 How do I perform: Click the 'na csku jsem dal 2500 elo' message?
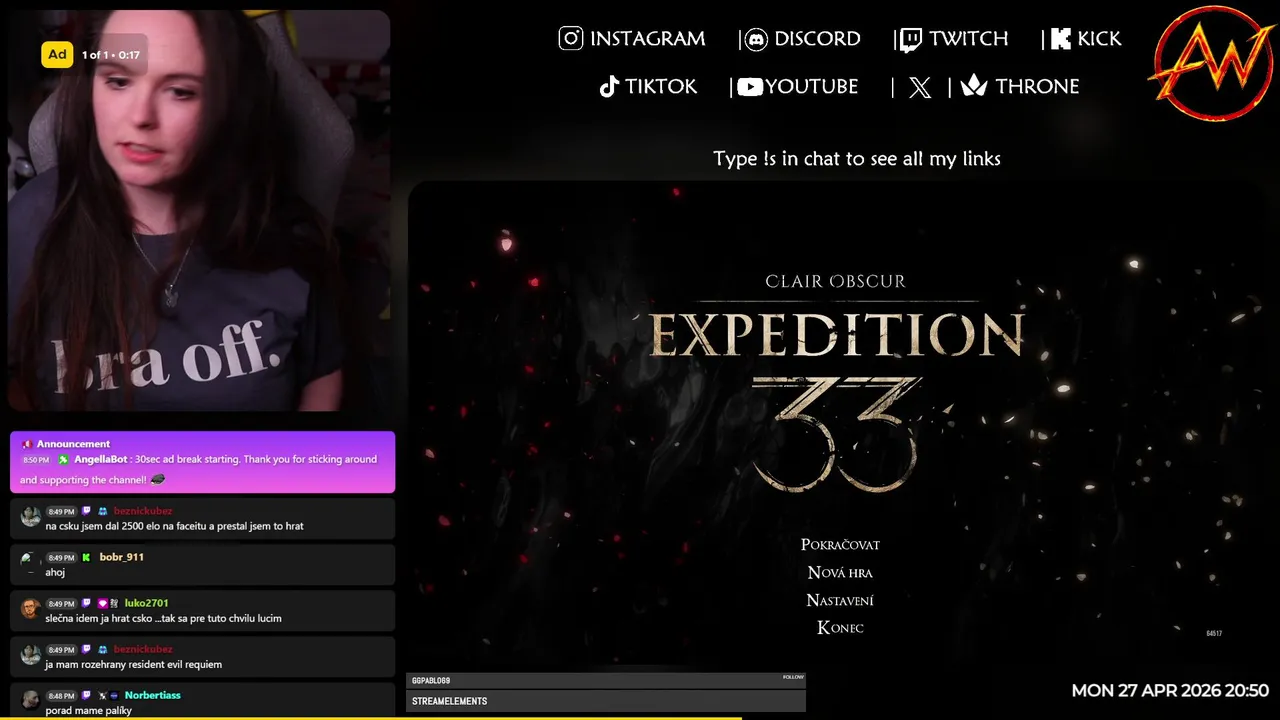click(174, 527)
